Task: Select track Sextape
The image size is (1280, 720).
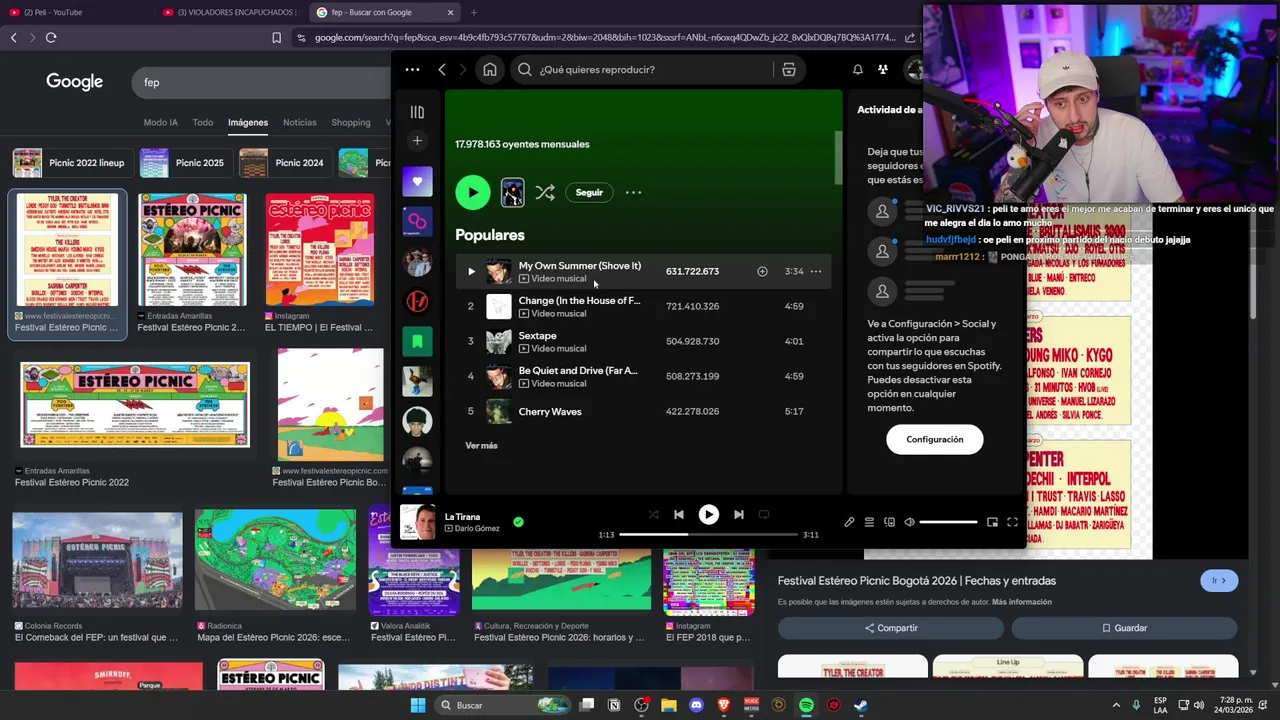Action: (644, 341)
